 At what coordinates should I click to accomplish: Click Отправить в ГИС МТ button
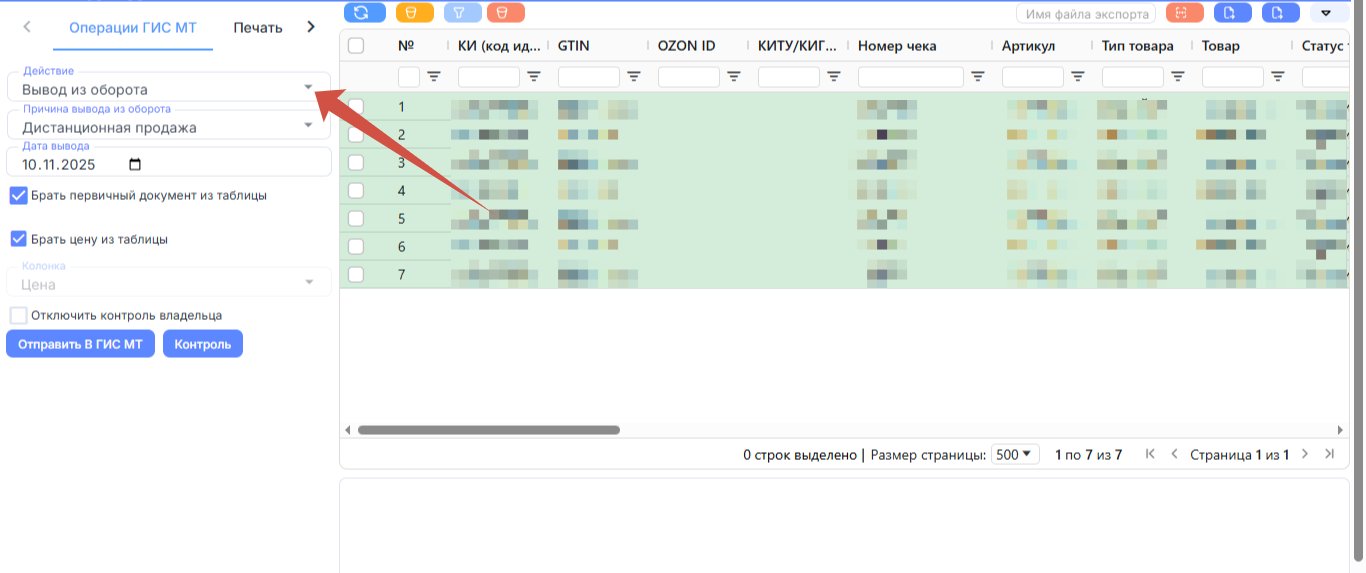point(80,344)
